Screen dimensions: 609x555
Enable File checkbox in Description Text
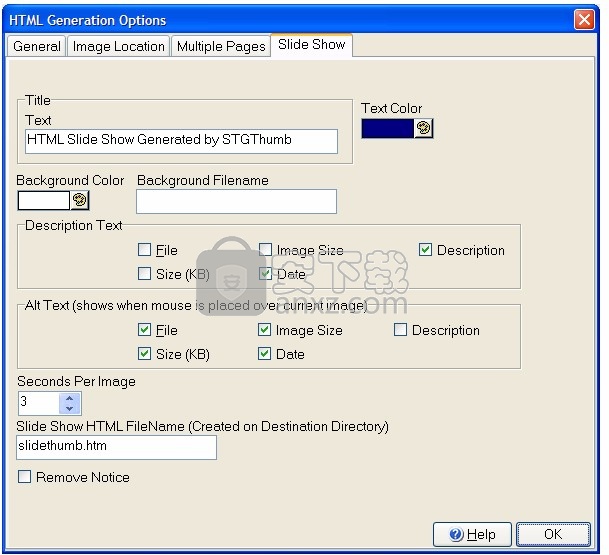145,250
